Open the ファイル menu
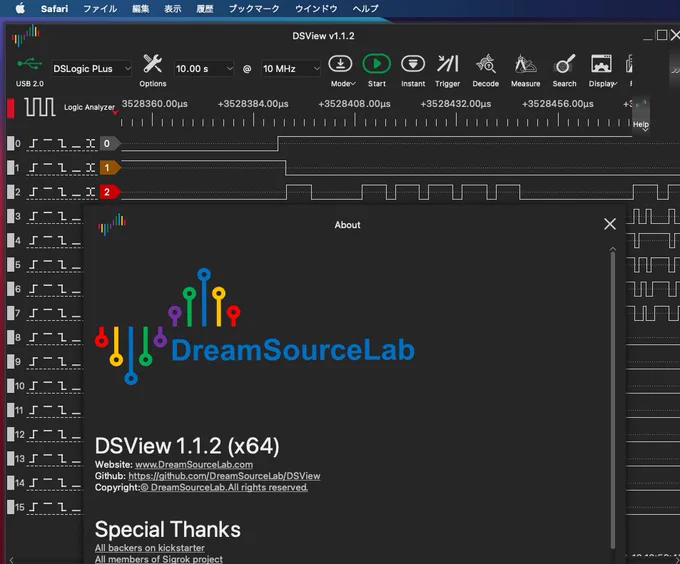 click(x=100, y=8)
